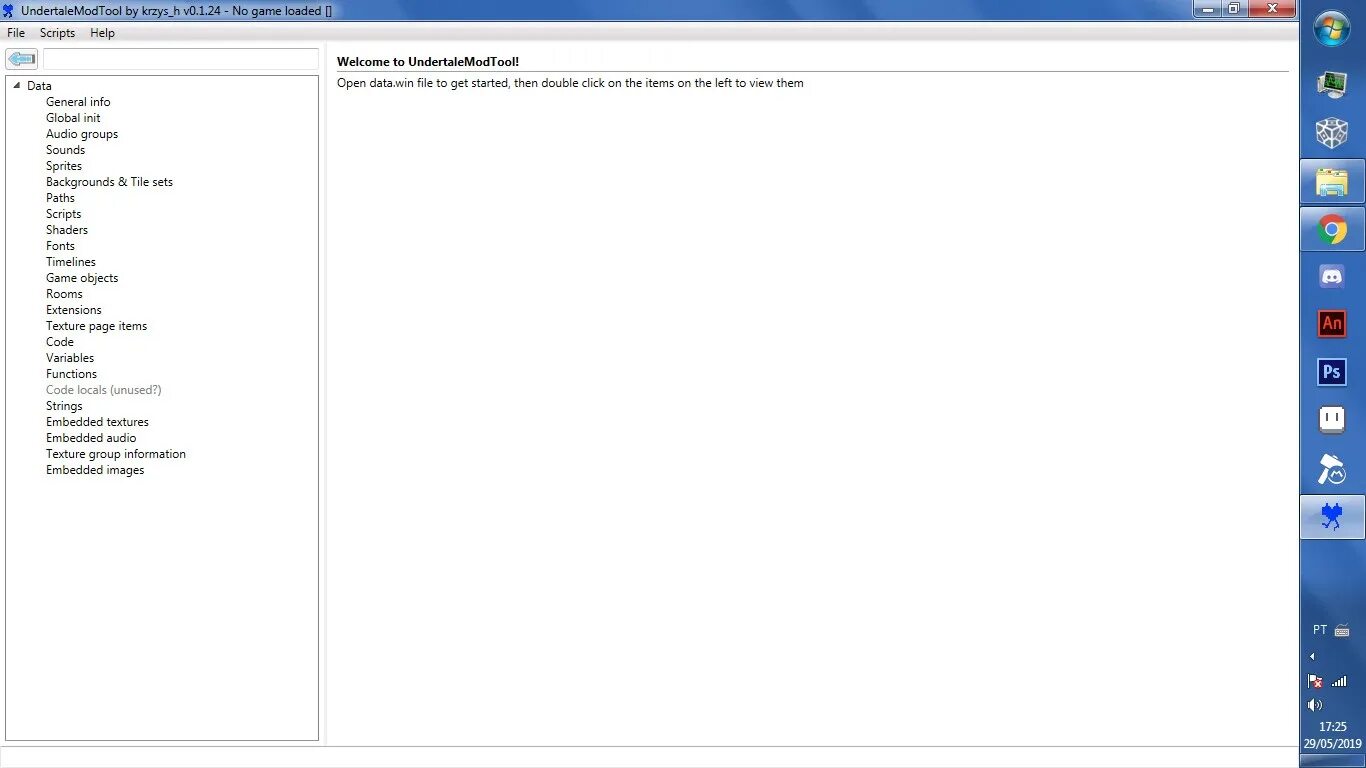
Task: Click the network signal tray icon
Action: (x=1339, y=681)
